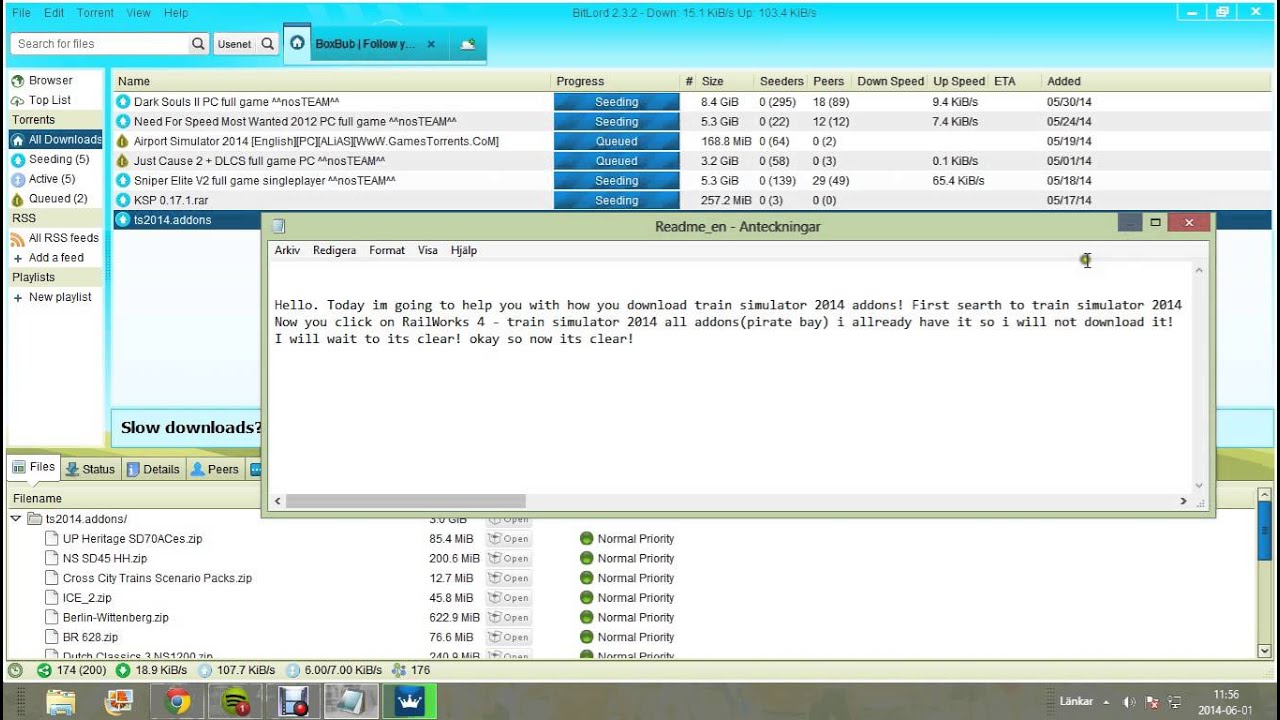Click the Dark Souls II Seeding progress bar
Viewport: 1280px width, 720px height.
tap(616, 102)
